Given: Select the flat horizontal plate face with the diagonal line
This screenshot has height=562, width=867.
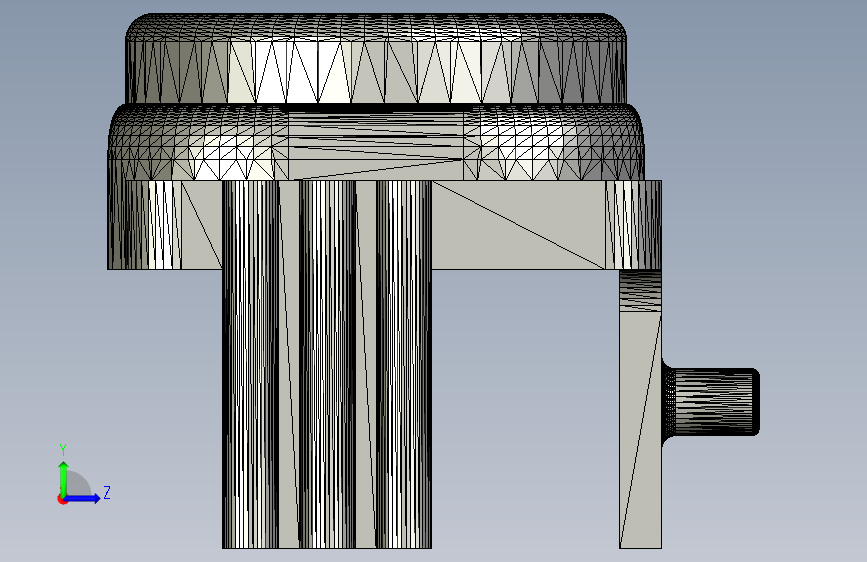Looking at the screenshot, I should tap(518, 225).
